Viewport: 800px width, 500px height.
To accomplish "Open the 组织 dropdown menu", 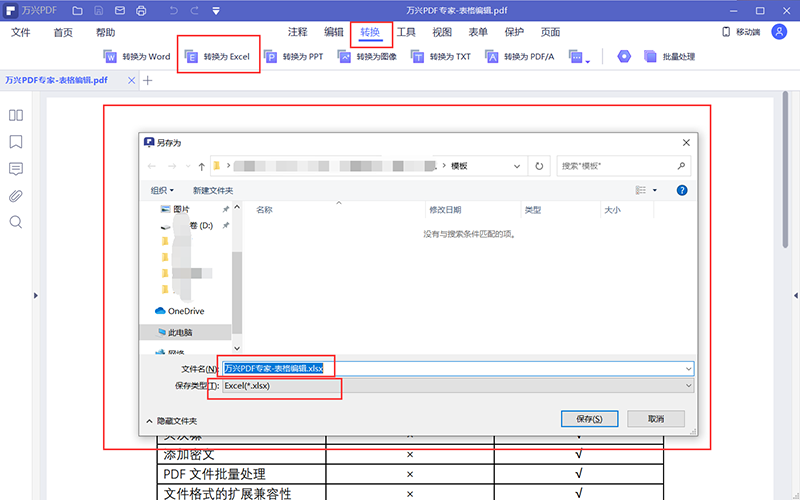I will tap(162, 190).
